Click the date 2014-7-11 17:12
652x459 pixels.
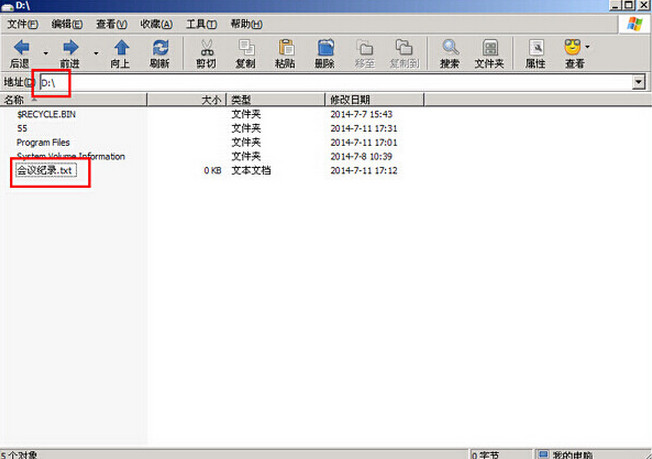pyautogui.click(x=364, y=170)
